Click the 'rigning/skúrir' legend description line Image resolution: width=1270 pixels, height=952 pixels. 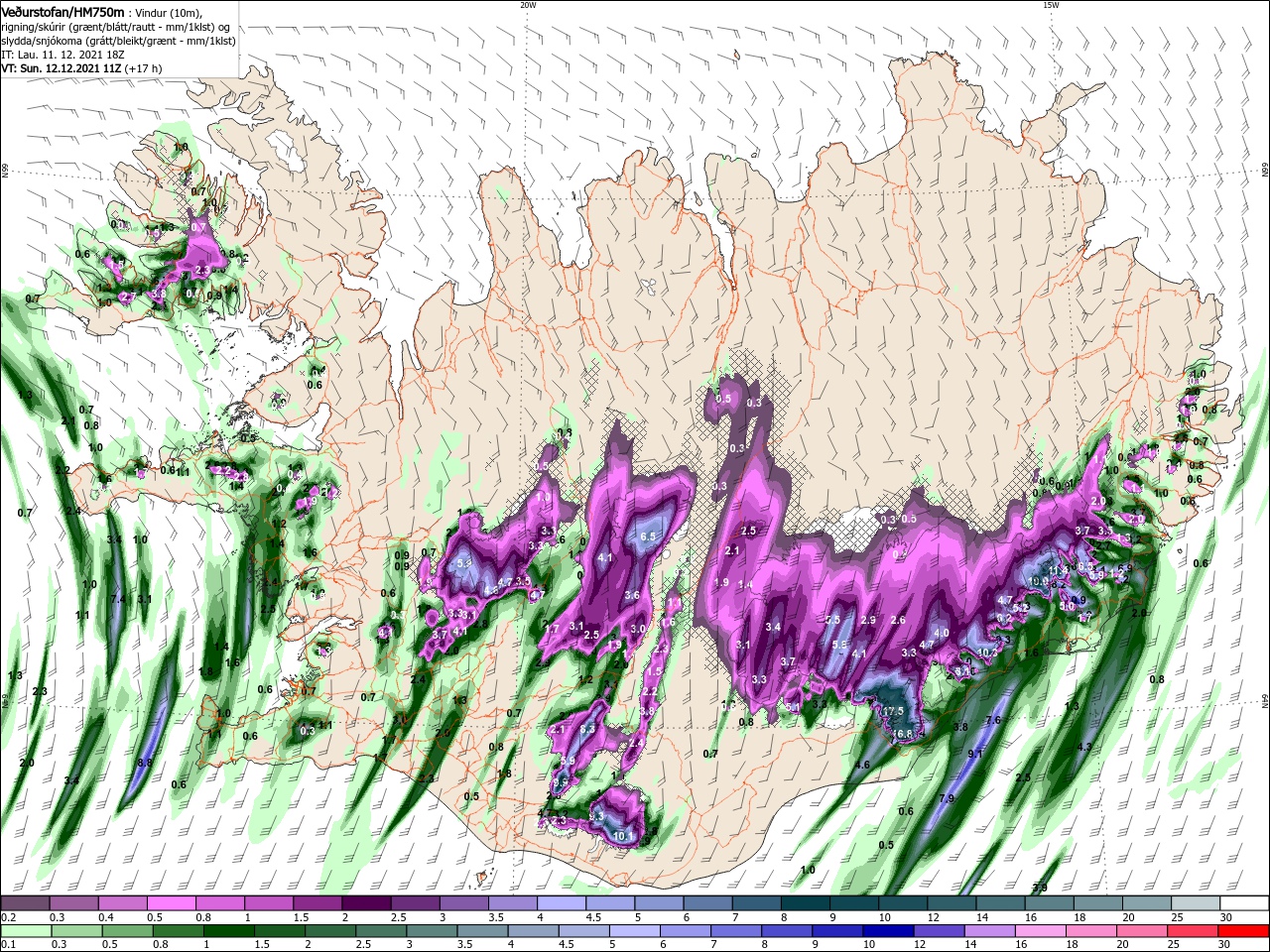(x=116, y=27)
